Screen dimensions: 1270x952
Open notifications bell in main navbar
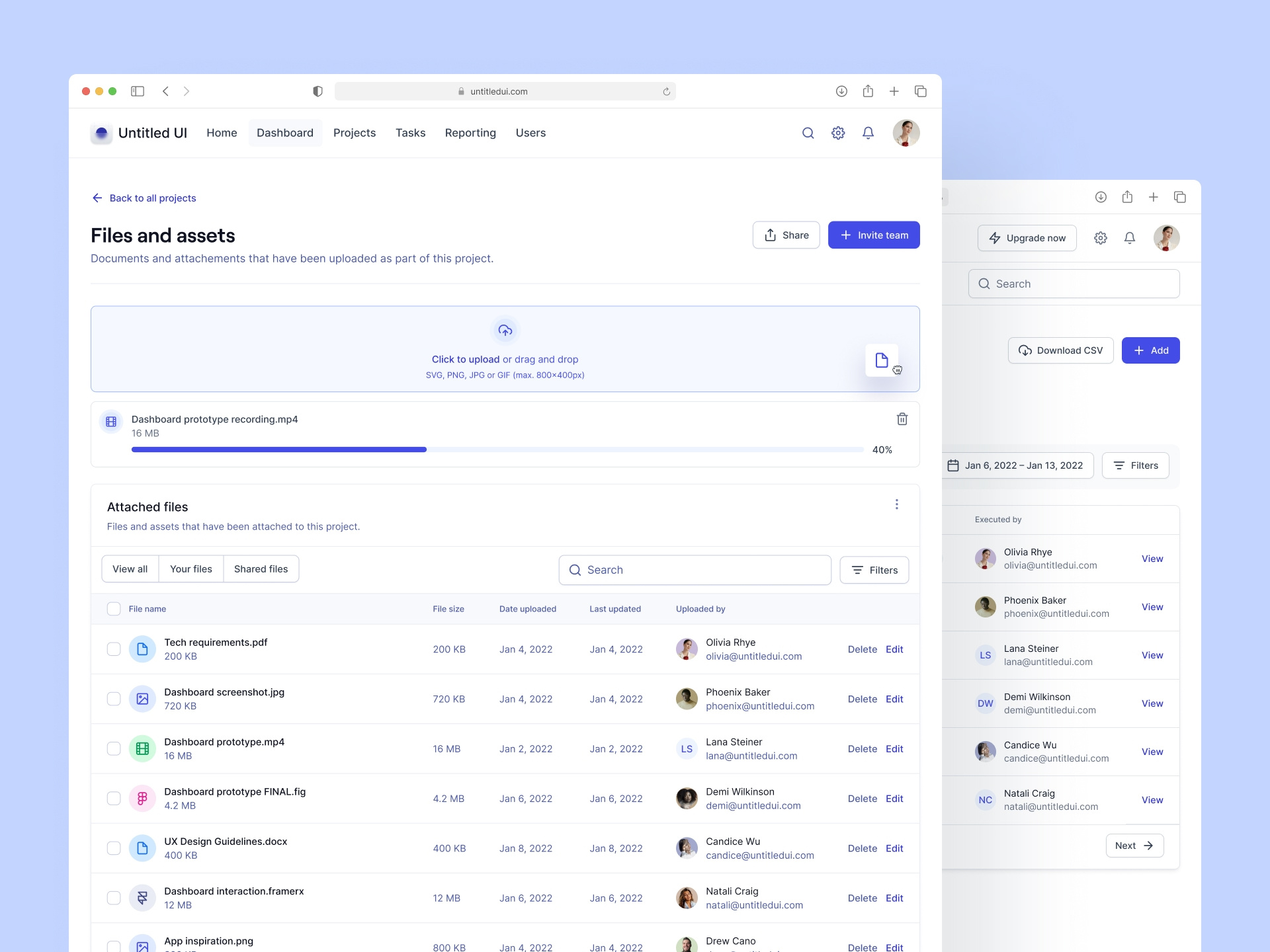pos(868,133)
